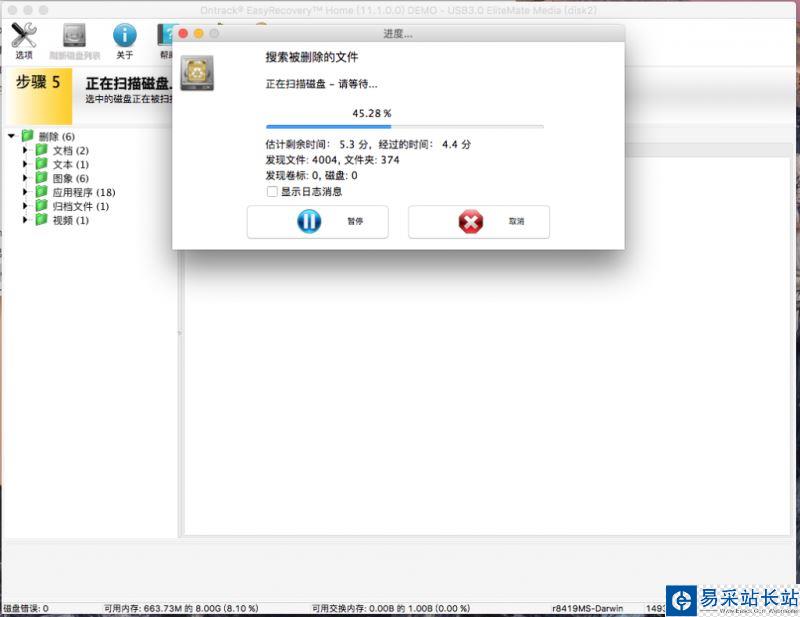
Task: Click the red X cancel icon
Action: tap(471, 221)
